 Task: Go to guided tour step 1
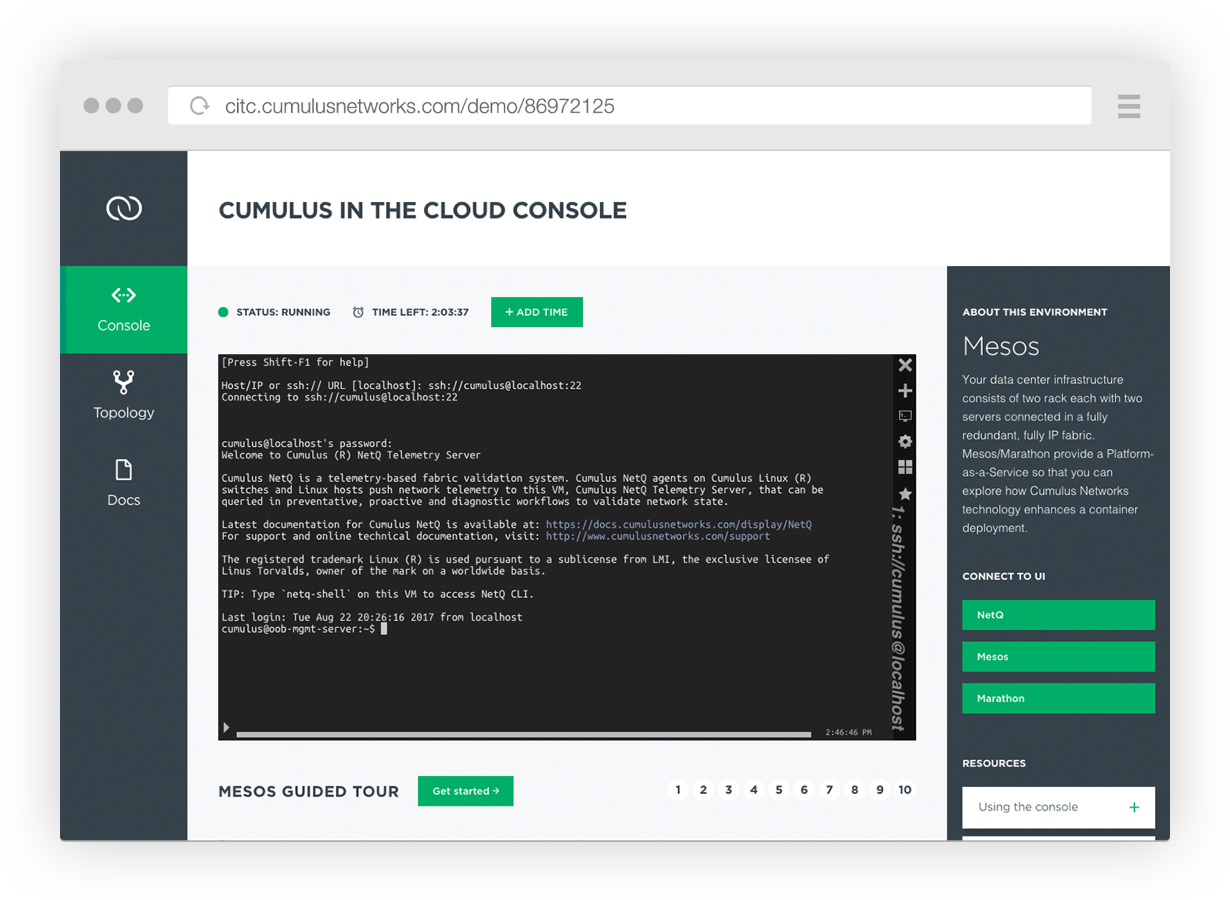tap(678, 790)
